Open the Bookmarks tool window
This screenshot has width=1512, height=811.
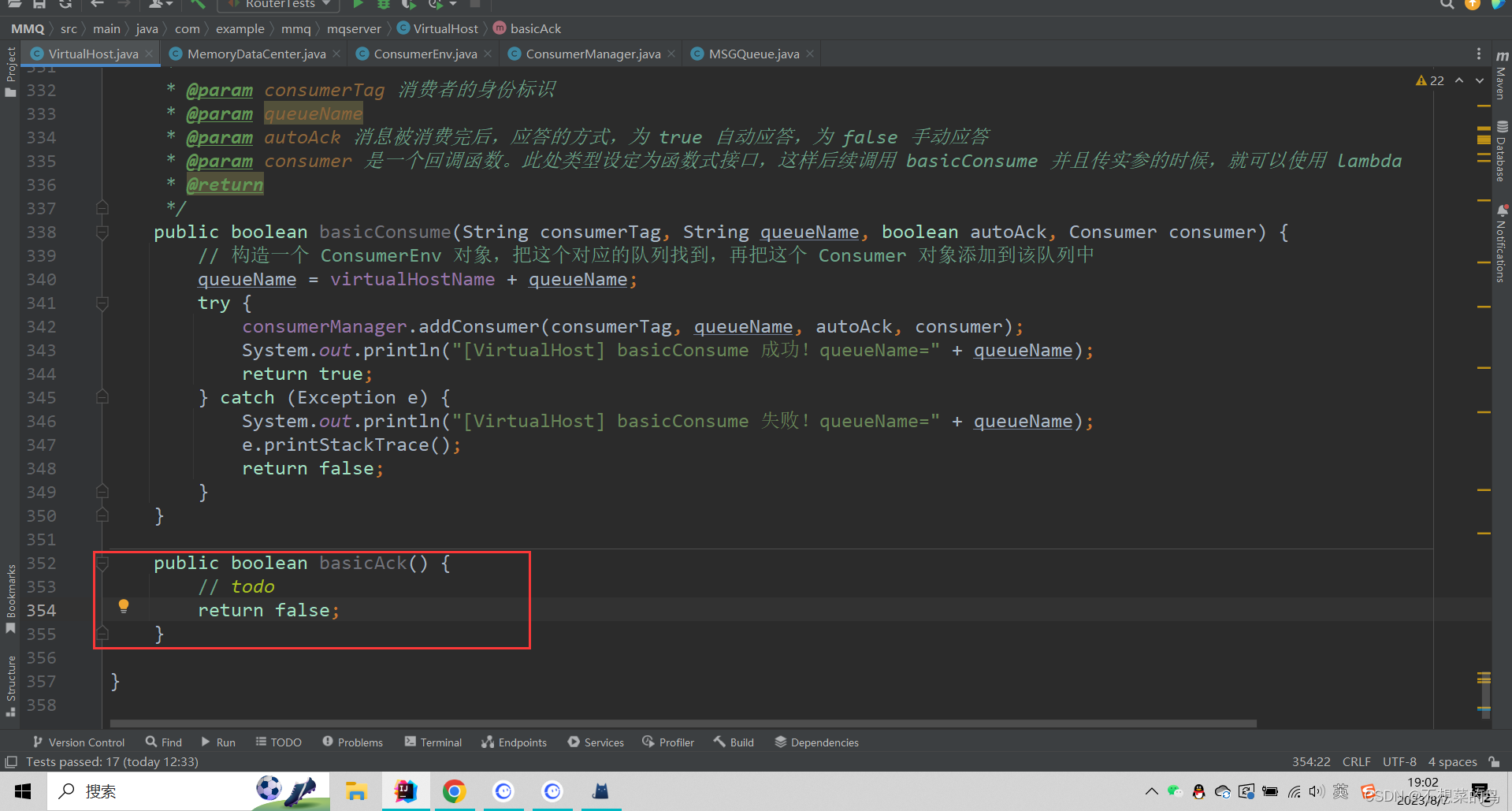[x=11, y=598]
